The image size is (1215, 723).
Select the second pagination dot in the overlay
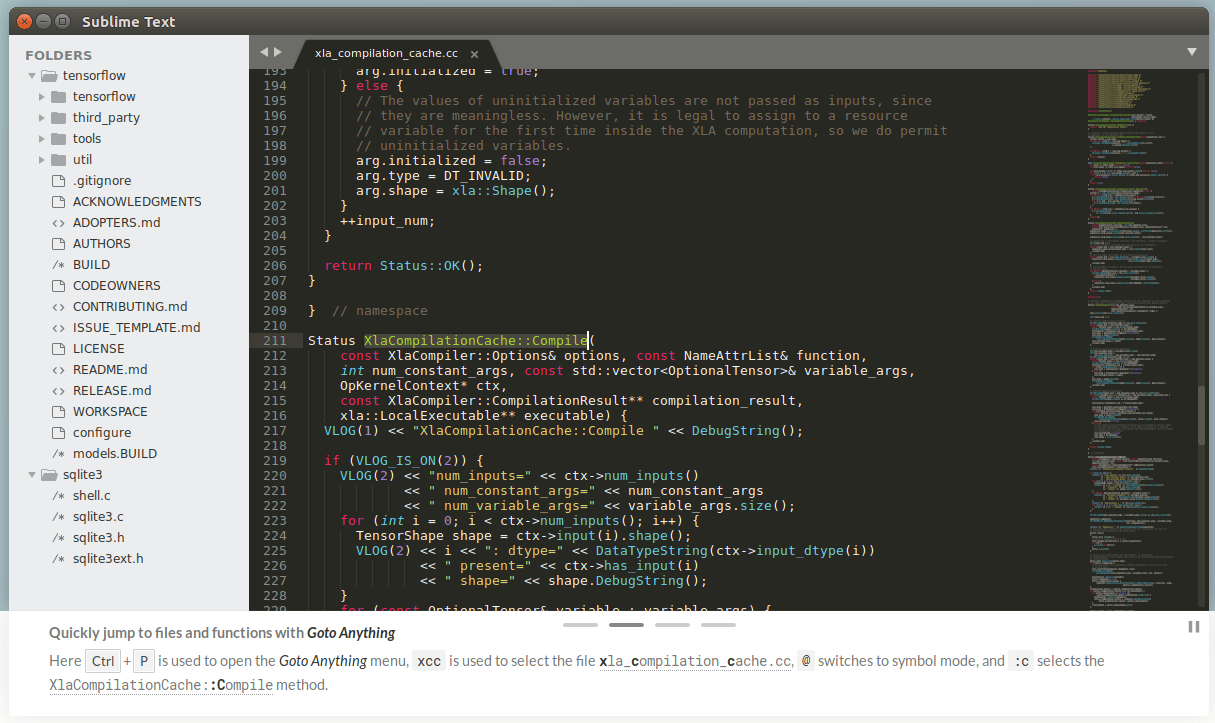(626, 625)
